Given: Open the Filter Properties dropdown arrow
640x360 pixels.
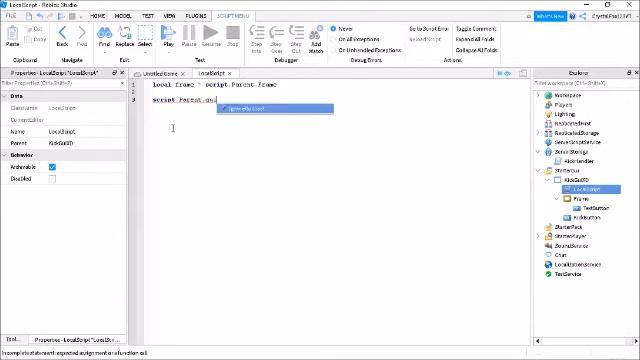Looking at the screenshot, I should (122, 83).
